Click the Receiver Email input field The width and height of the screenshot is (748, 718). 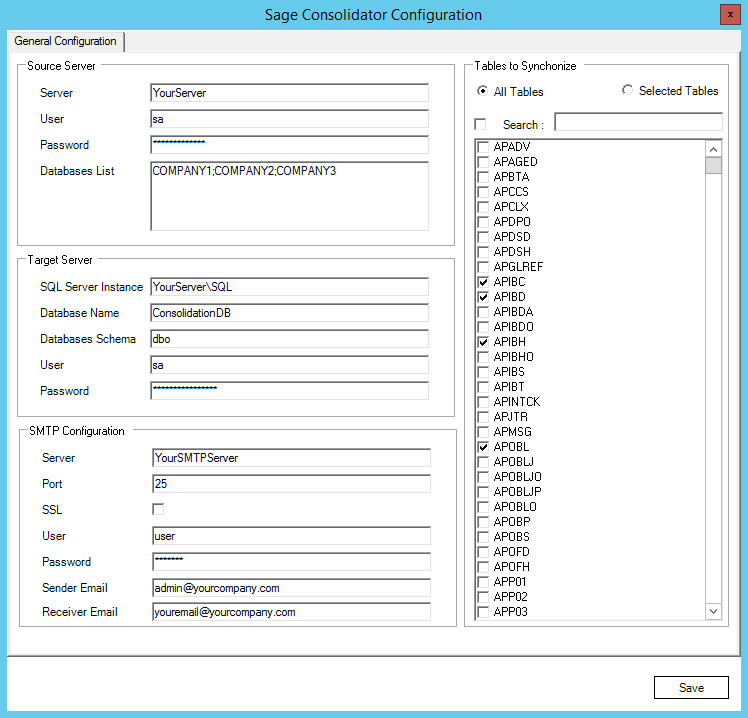click(x=291, y=612)
